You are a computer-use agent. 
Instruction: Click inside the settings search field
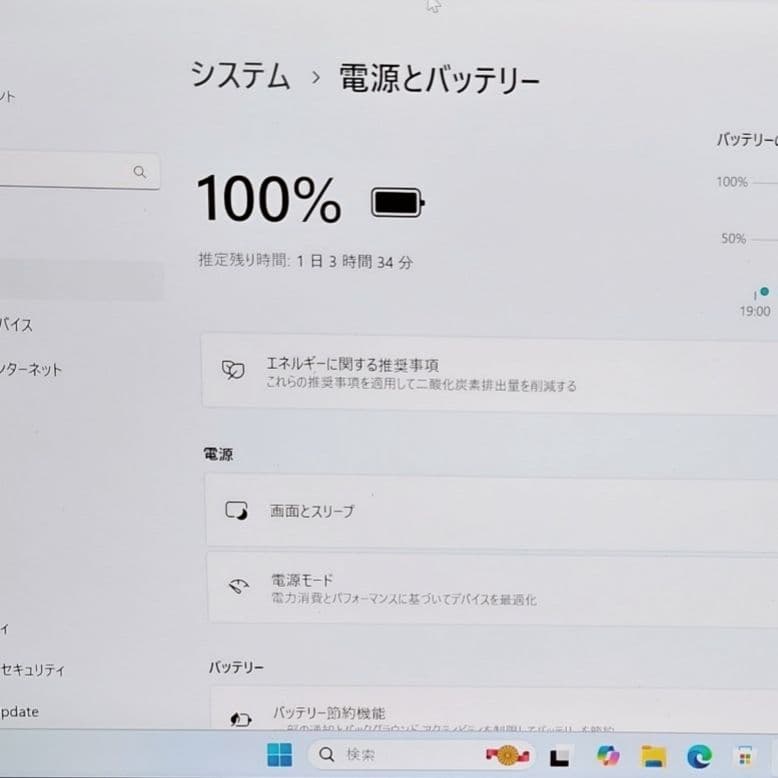tap(79, 172)
